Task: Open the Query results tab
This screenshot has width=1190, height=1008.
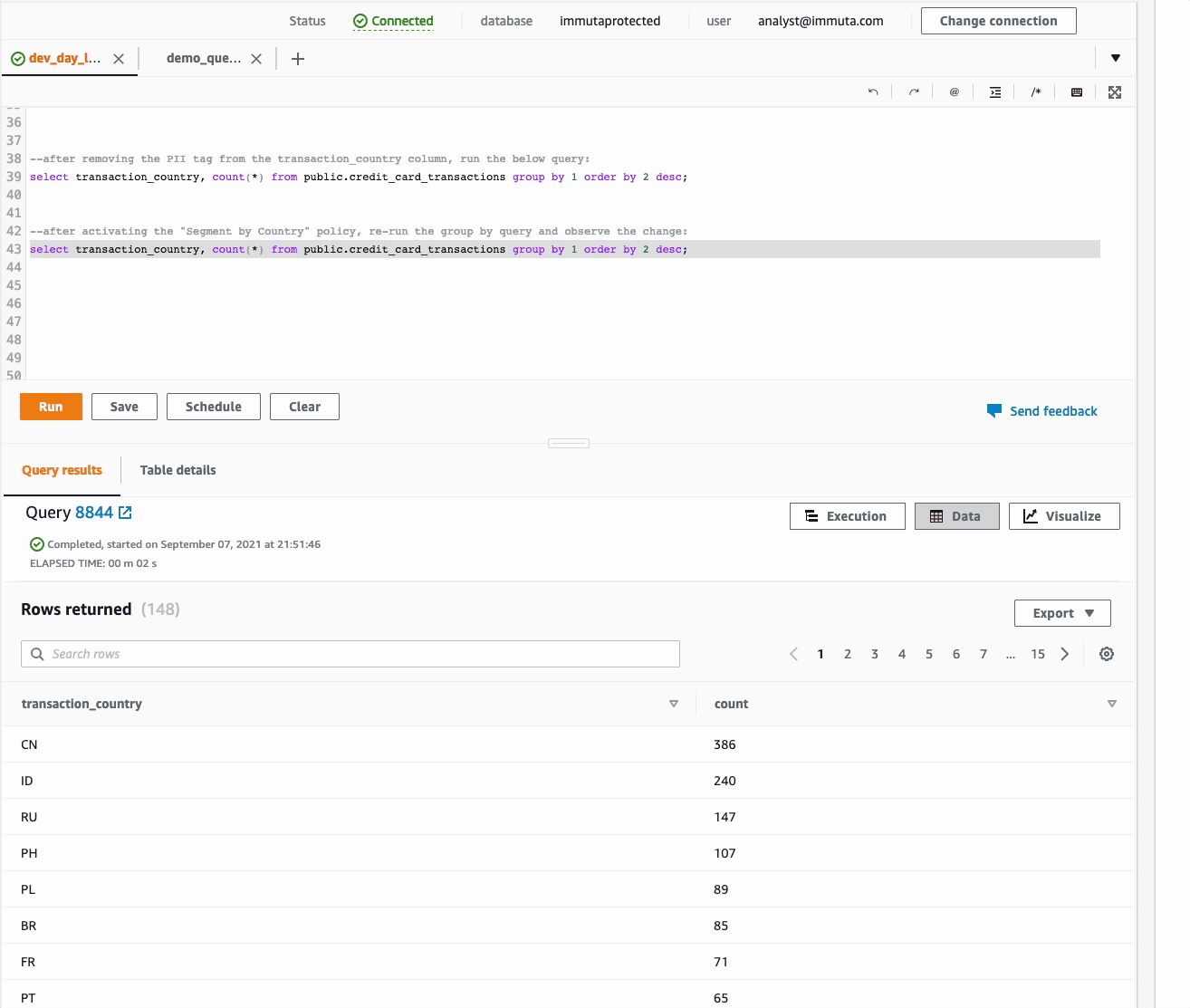Action: [62, 470]
